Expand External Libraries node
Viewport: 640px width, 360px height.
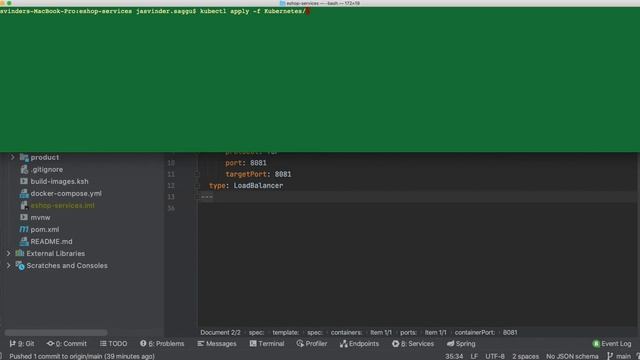pos(8,253)
